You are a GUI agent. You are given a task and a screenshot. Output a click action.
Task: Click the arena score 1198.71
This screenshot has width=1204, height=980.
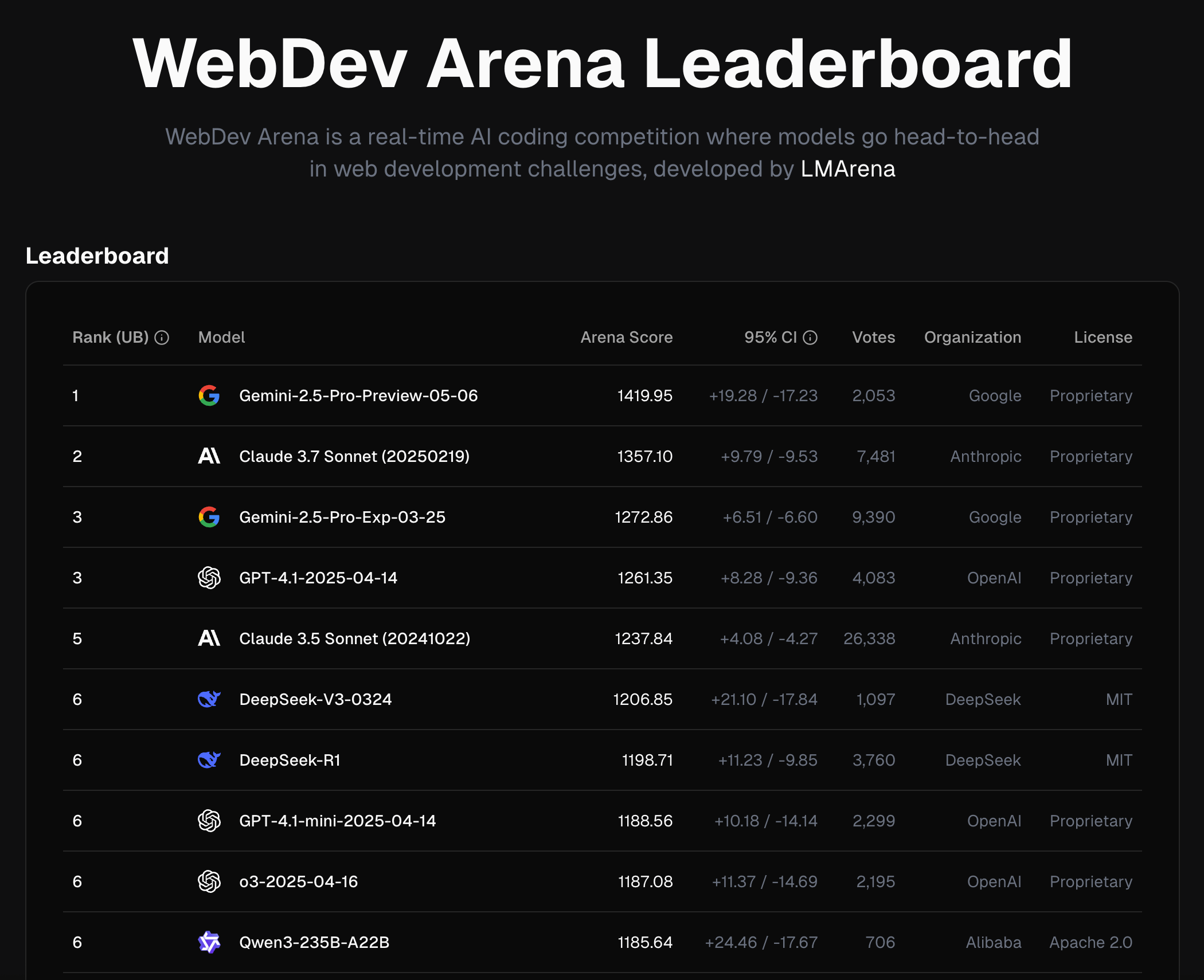click(647, 760)
